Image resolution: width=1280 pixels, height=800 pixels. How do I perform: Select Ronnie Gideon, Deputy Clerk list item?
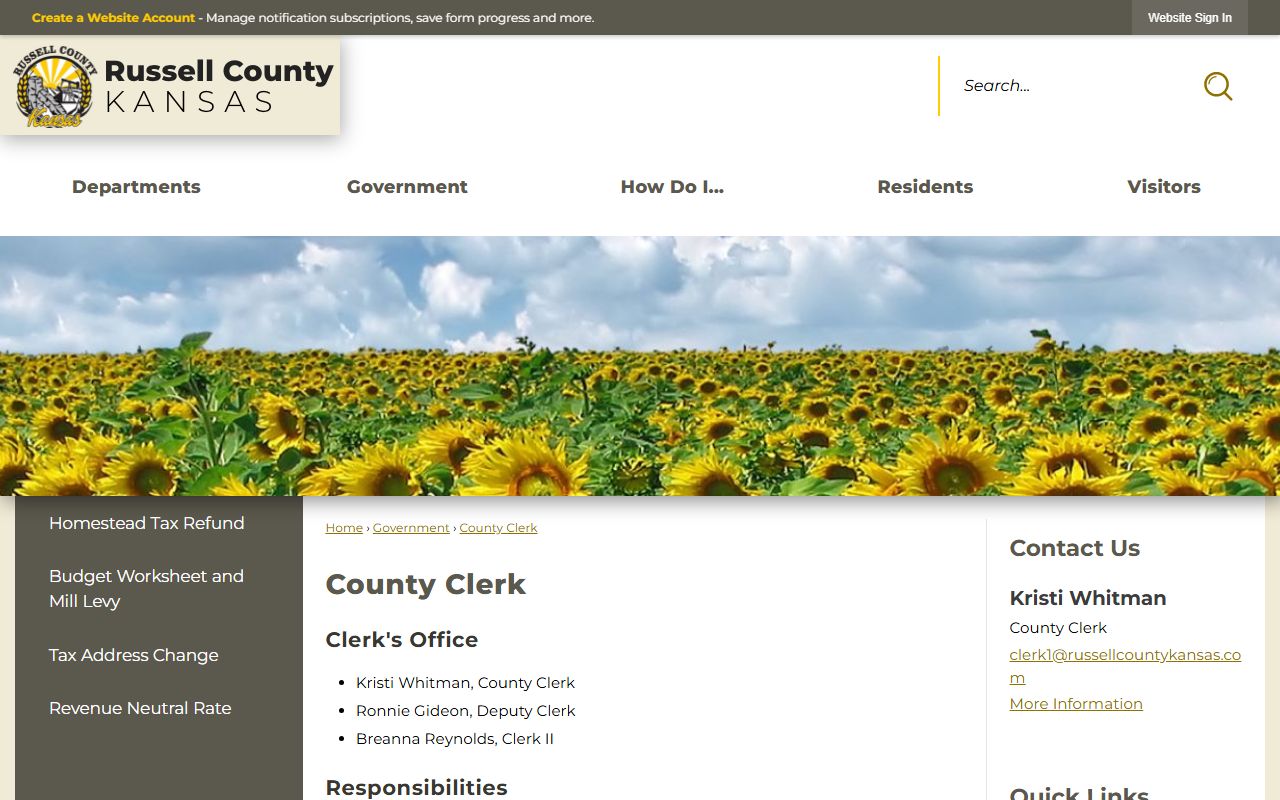[x=466, y=711]
